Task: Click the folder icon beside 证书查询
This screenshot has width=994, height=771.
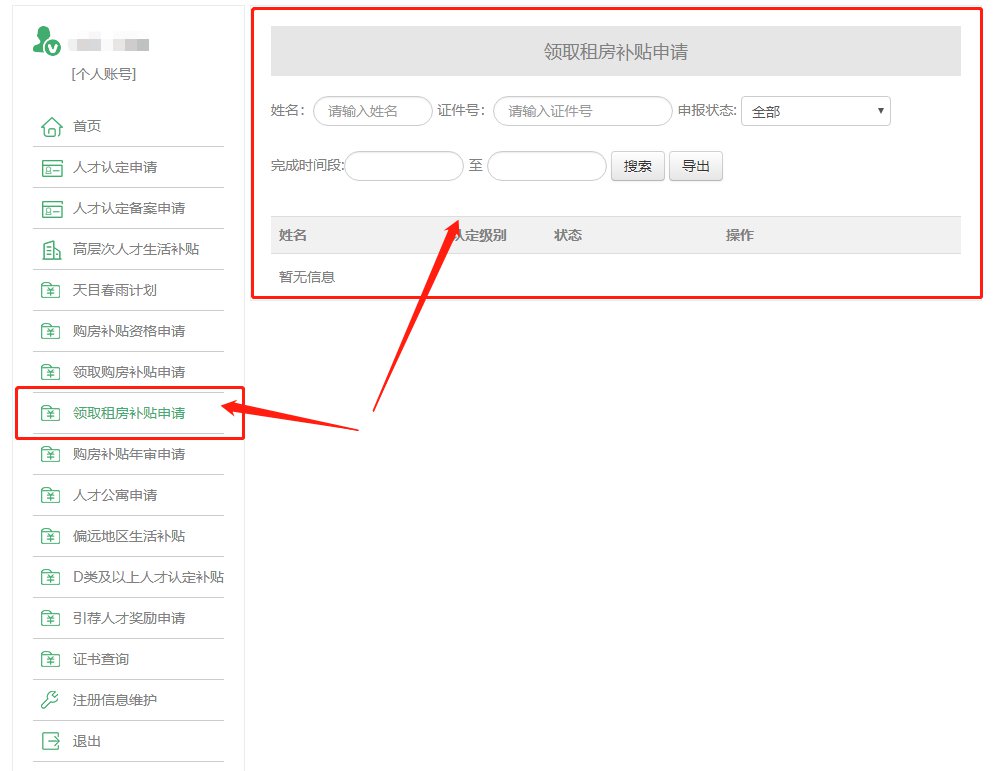Action: pyautogui.click(x=51, y=659)
